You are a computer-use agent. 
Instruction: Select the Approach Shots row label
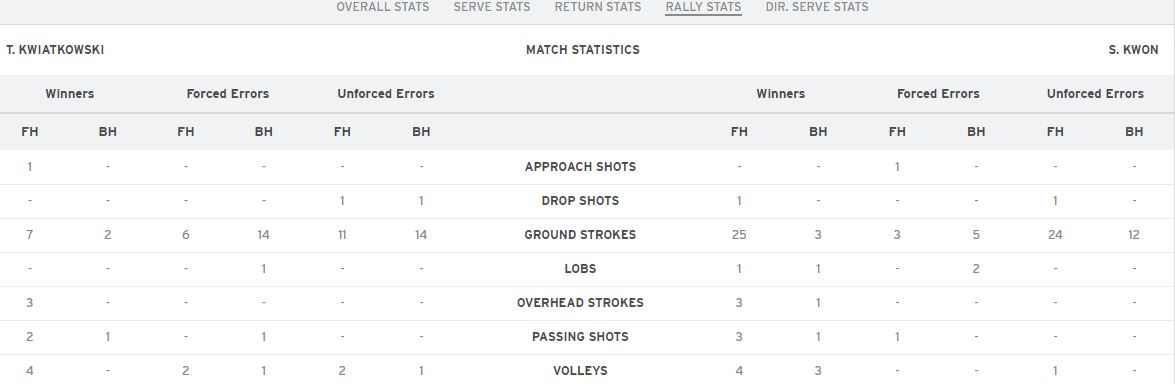coord(581,166)
